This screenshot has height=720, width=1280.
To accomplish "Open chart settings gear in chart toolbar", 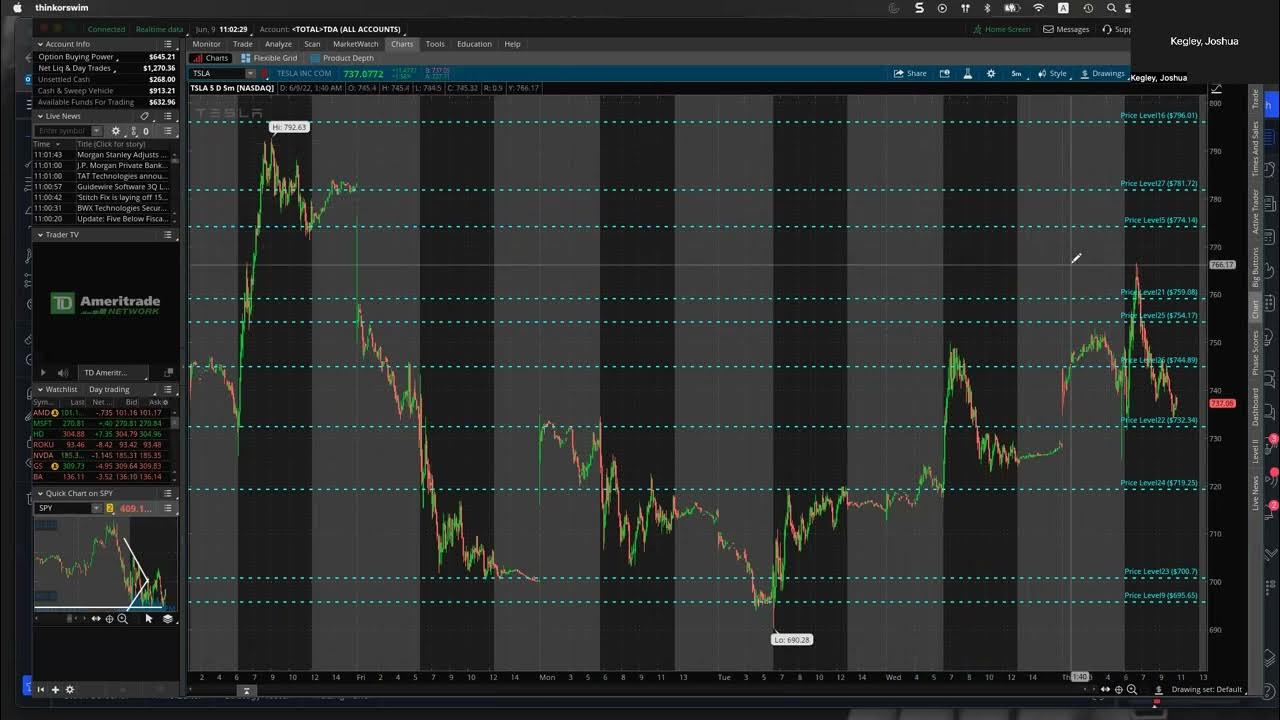I will [991, 73].
